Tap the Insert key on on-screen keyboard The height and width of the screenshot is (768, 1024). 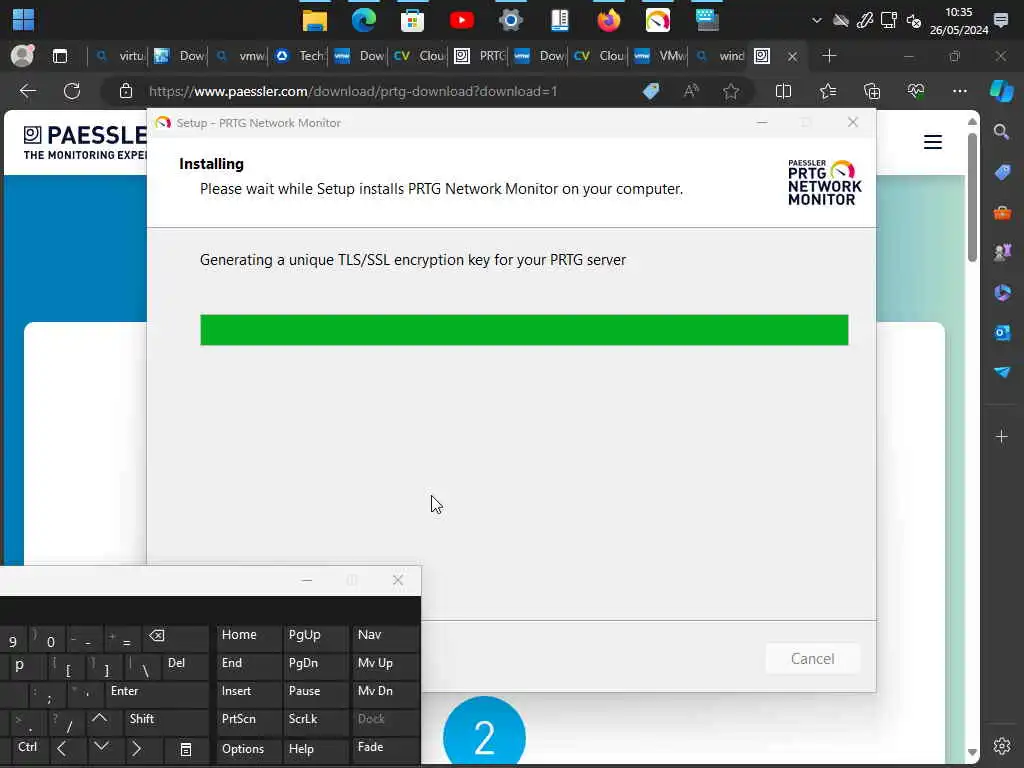tap(249, 694)
